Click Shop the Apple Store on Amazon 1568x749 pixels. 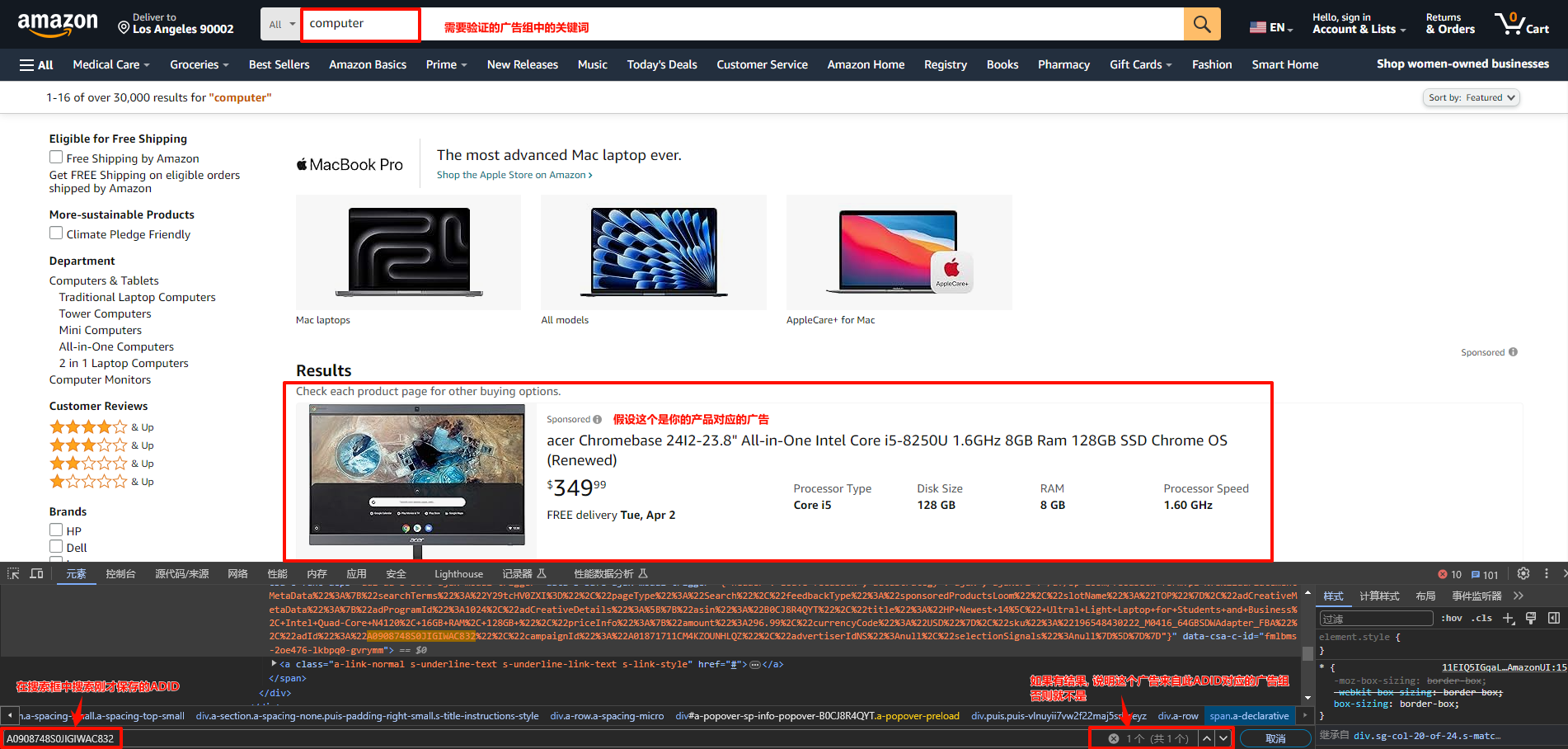point(514,175)
